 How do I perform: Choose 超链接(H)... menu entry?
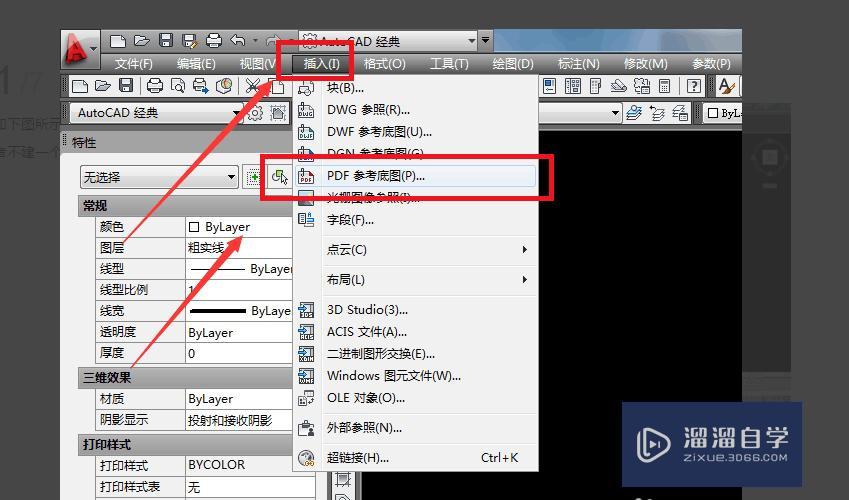(x=415, y=458)
